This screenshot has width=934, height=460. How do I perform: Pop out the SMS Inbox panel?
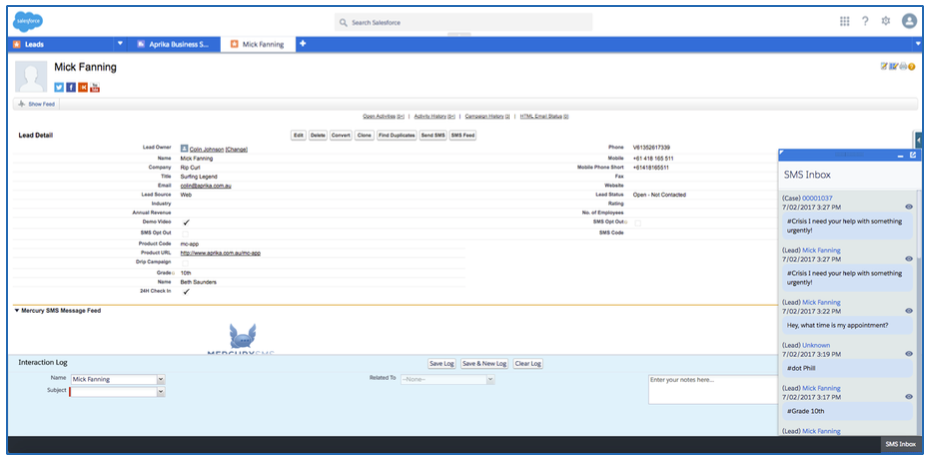click(x=913, y=155)
